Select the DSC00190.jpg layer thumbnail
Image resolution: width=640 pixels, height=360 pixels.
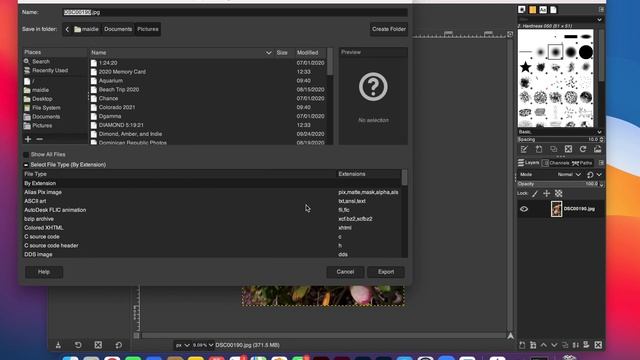(556, 209)
